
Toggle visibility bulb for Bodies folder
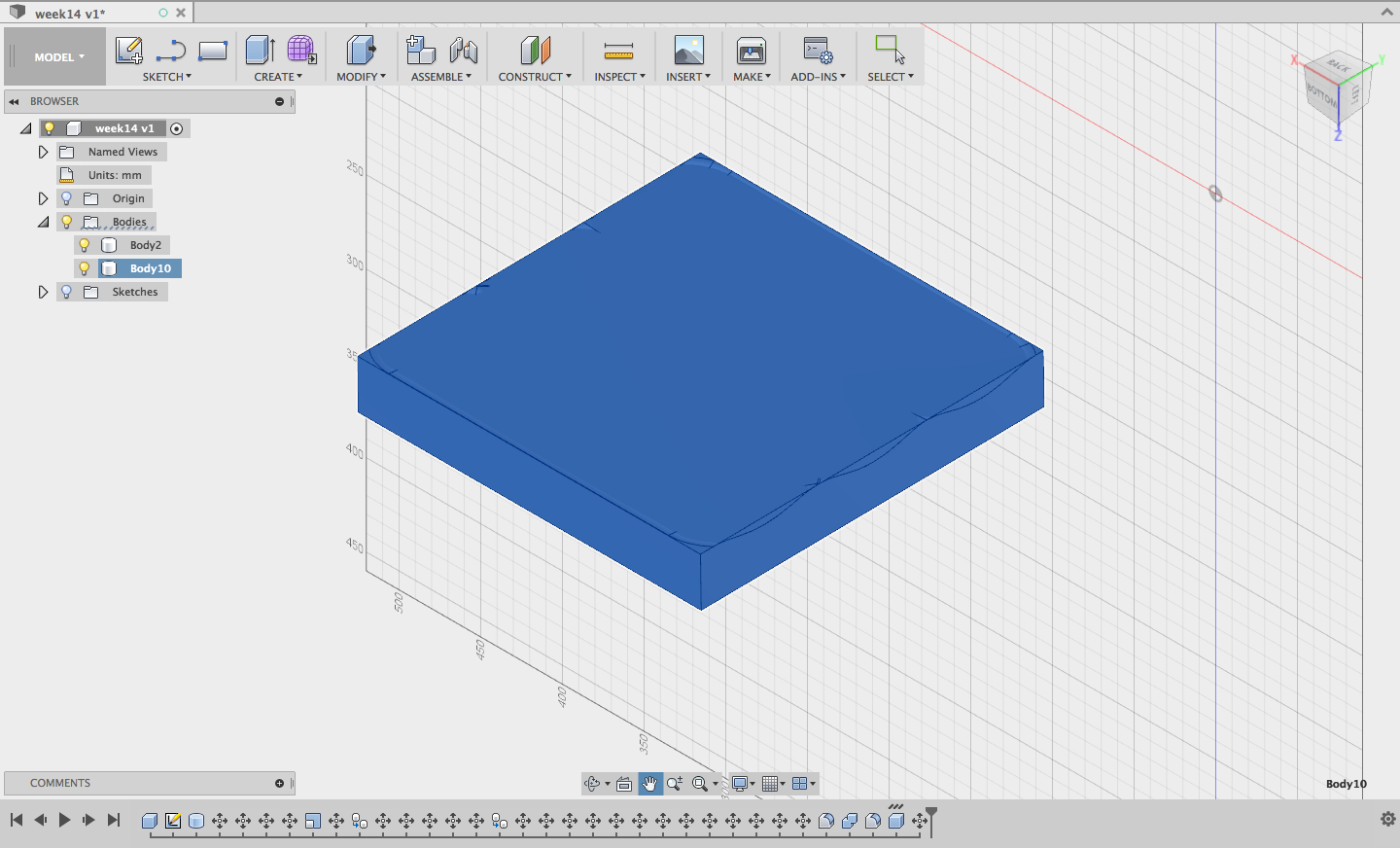[67, 222]
